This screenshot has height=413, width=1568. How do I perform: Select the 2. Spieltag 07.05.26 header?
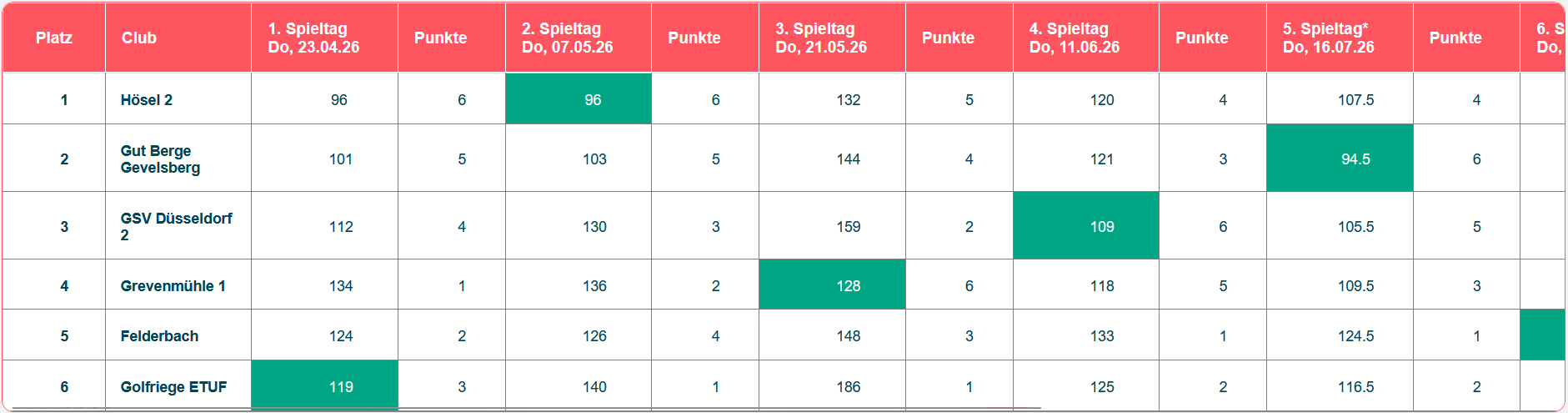pyautogui.click(x=579, y=38)
